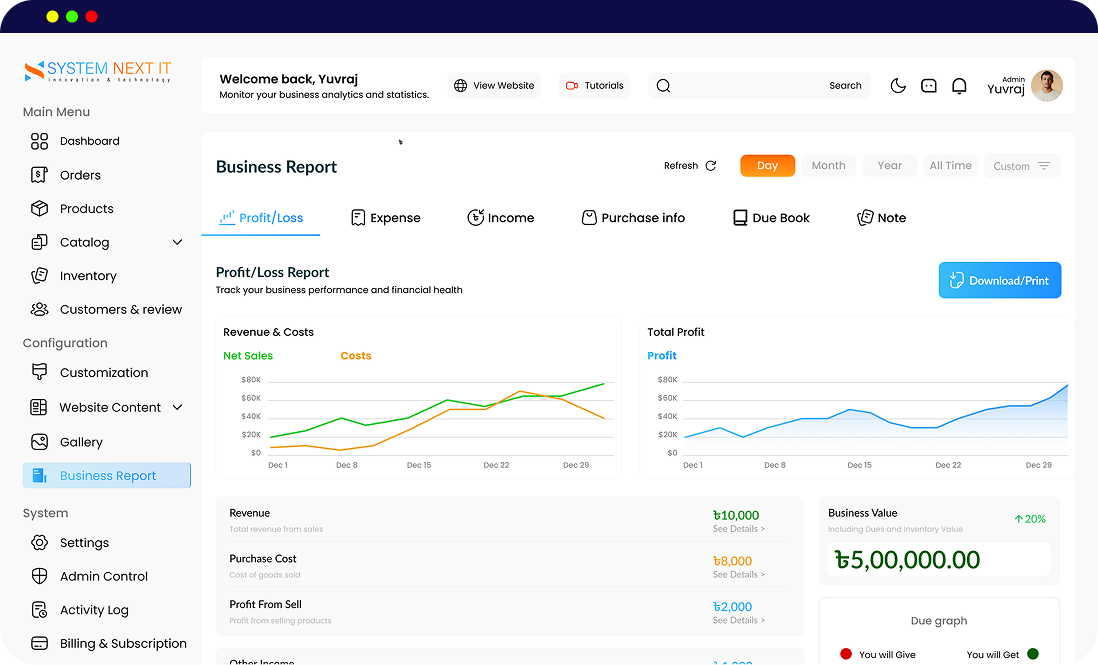This screenshot has height=665, width=1098.
Task: Click the custom filter lines icon
Action: (x=1043, y=166)
